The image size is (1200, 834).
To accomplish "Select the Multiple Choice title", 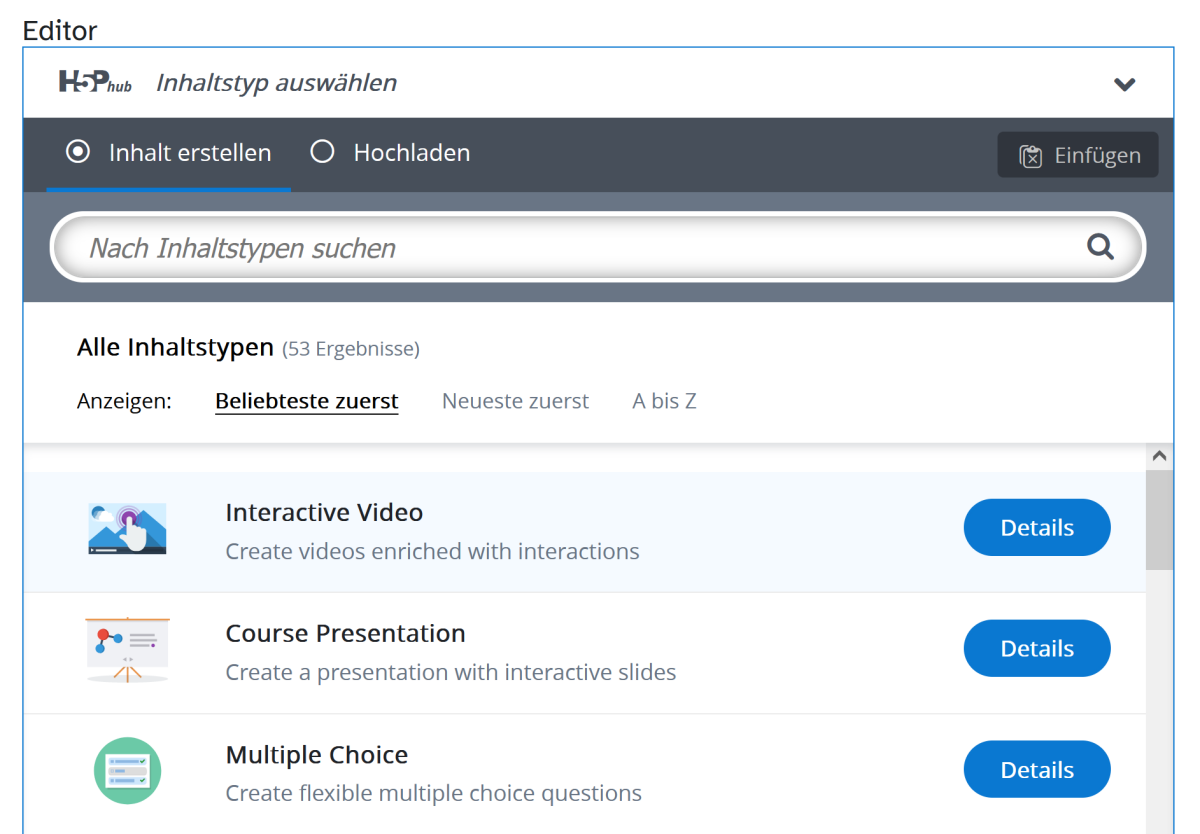I will pyautogui.click(x=317, y=754).
